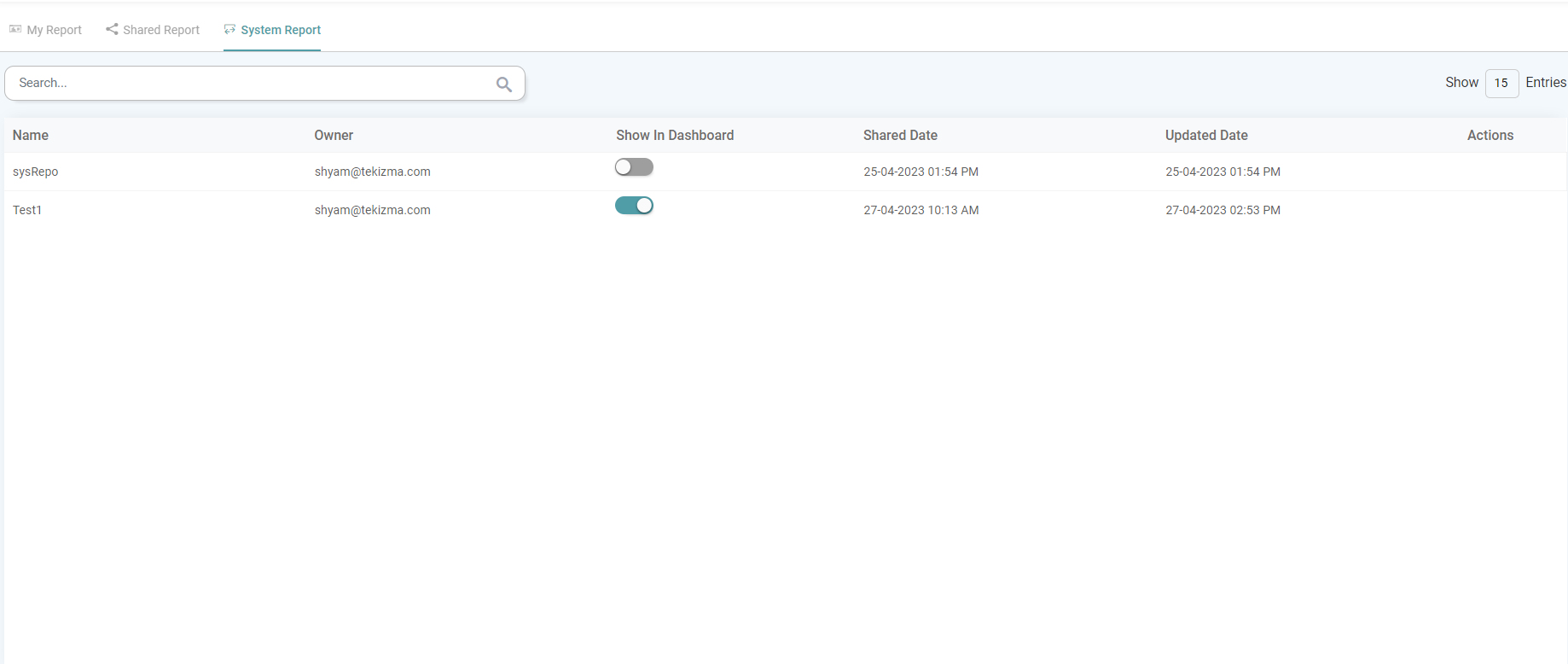Disable Show In Dashboard for Test1
Image resolution: width=1568 pixels, height=664 pixels.
(x=634, y=206)
